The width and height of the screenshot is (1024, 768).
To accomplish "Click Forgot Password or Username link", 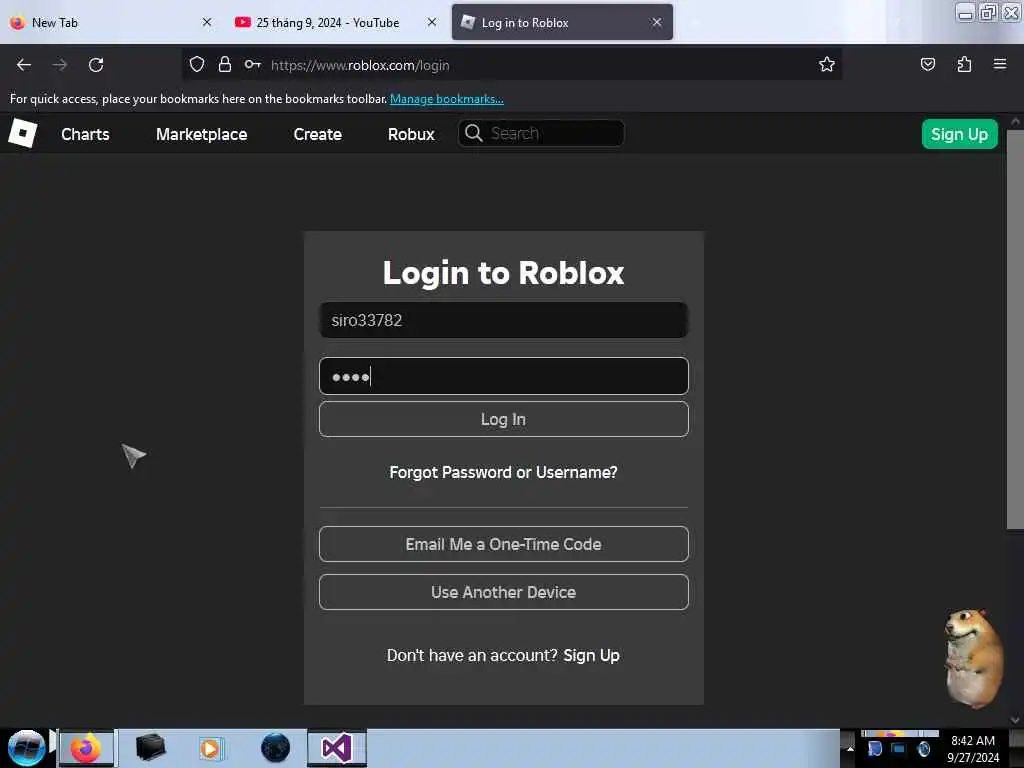I will click(x=504, y=472).
